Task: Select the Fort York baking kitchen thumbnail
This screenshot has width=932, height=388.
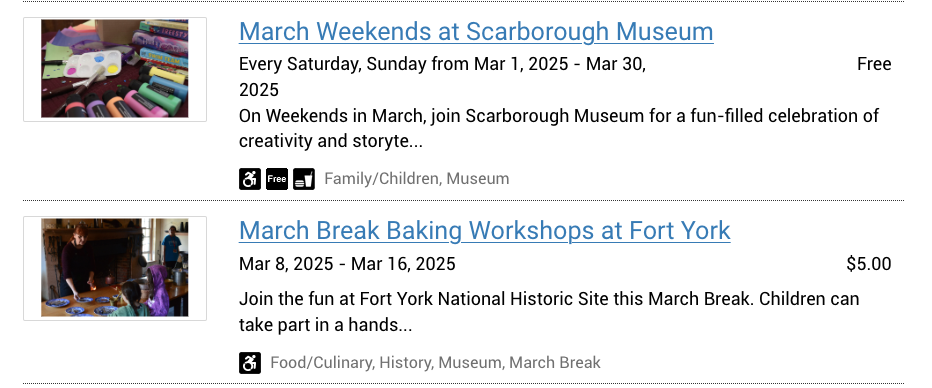Action: [x=115, y=267]
